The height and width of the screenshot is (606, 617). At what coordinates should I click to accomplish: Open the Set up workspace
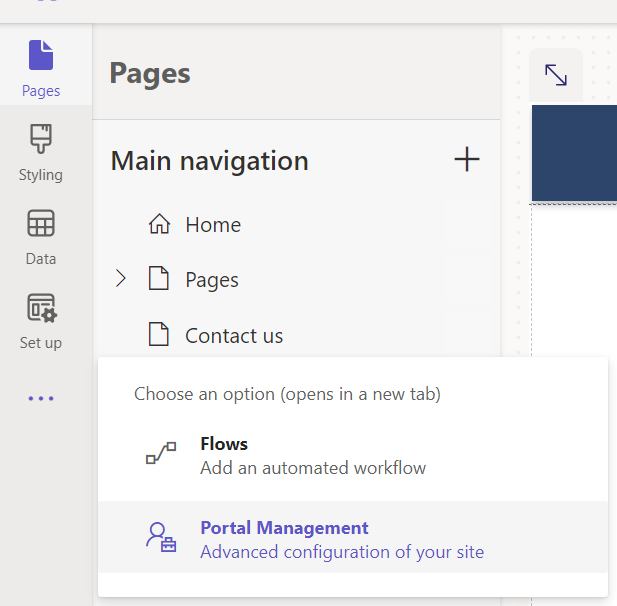41,321
